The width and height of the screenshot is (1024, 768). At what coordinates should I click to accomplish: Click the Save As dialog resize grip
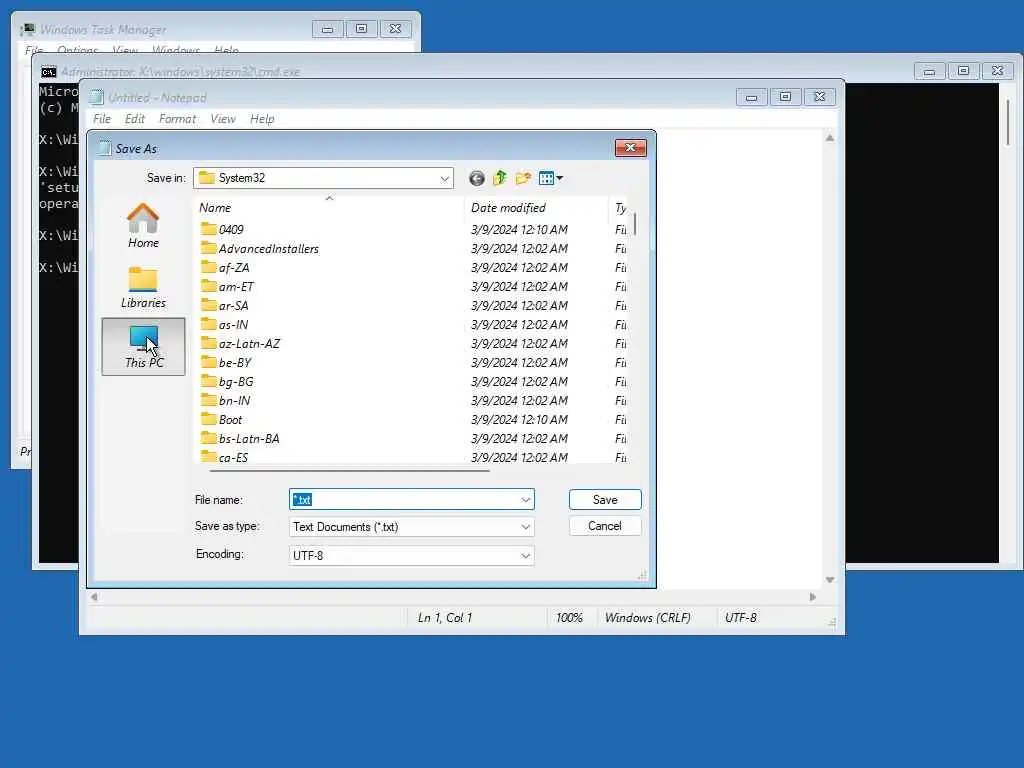643,575
